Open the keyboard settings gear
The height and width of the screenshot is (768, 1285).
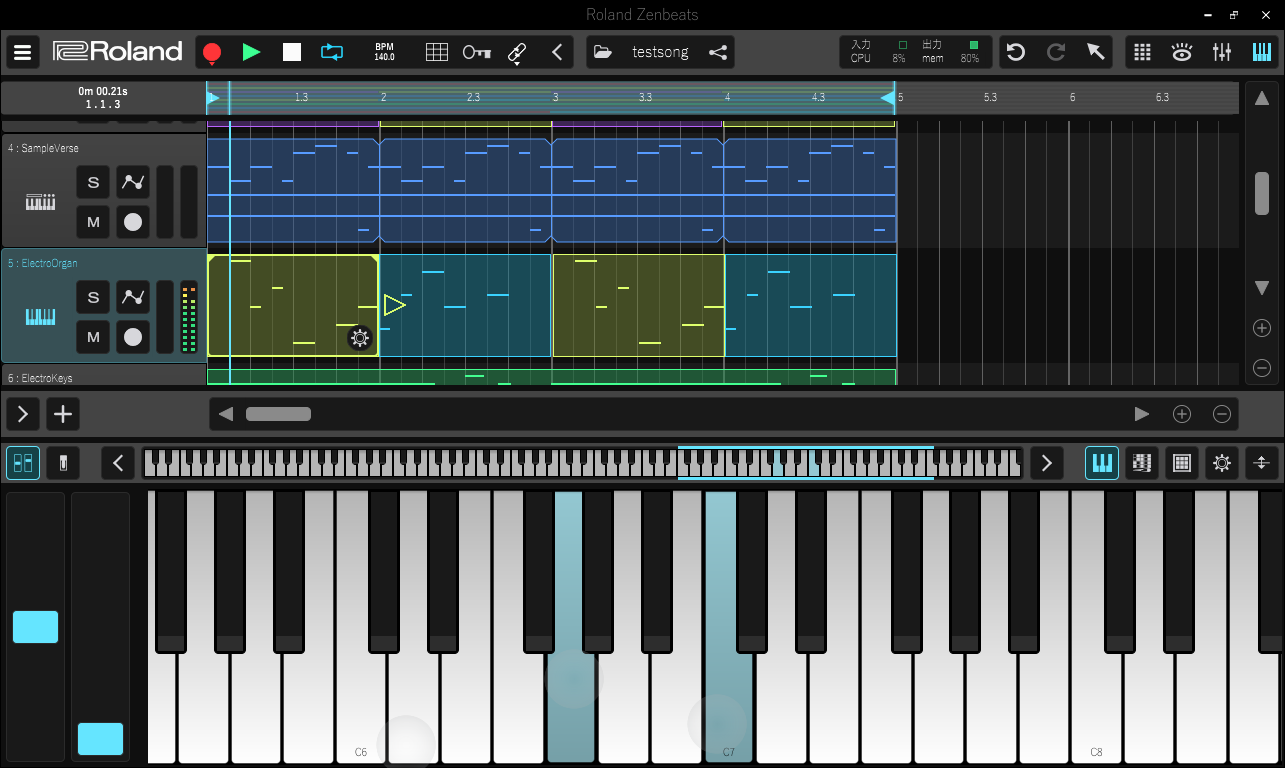[x=1221, y=463]
